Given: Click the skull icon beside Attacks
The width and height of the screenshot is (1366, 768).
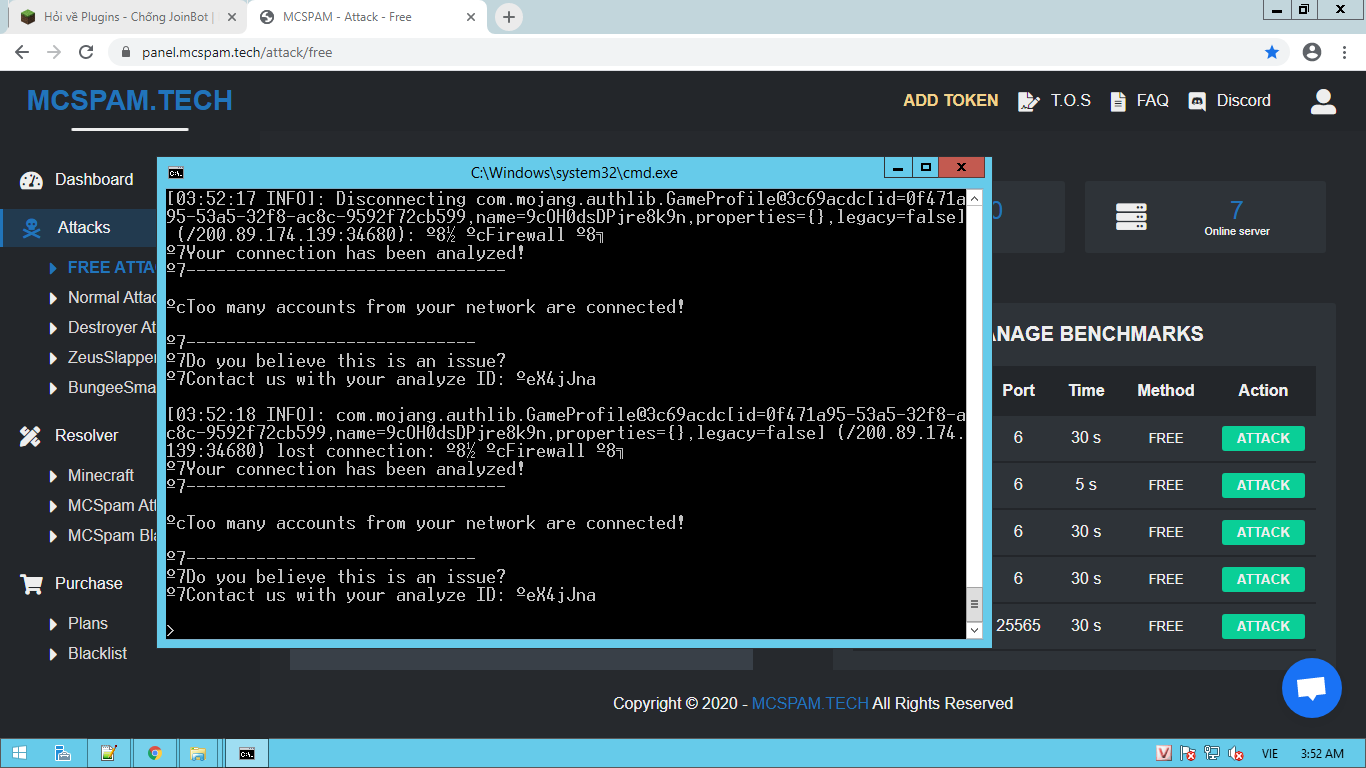Looking at the screenshot, I should tap(32, 228).
